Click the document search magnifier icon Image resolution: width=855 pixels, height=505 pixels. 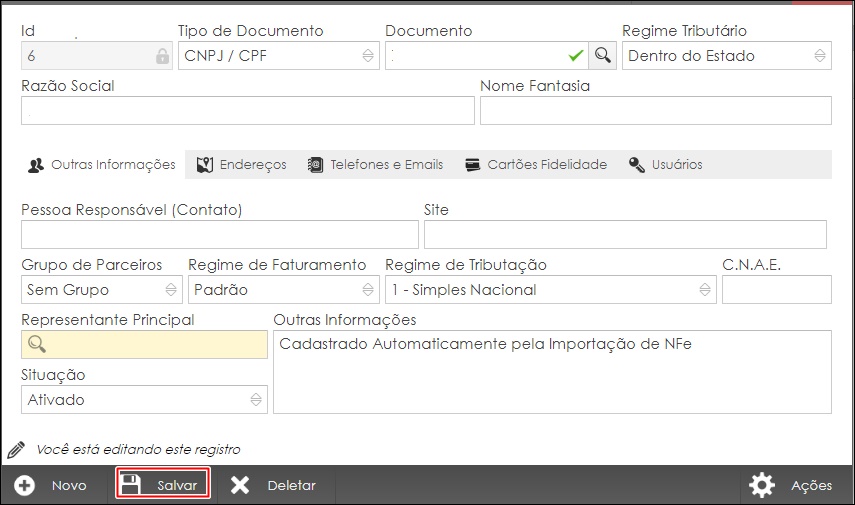click(603, 55)
